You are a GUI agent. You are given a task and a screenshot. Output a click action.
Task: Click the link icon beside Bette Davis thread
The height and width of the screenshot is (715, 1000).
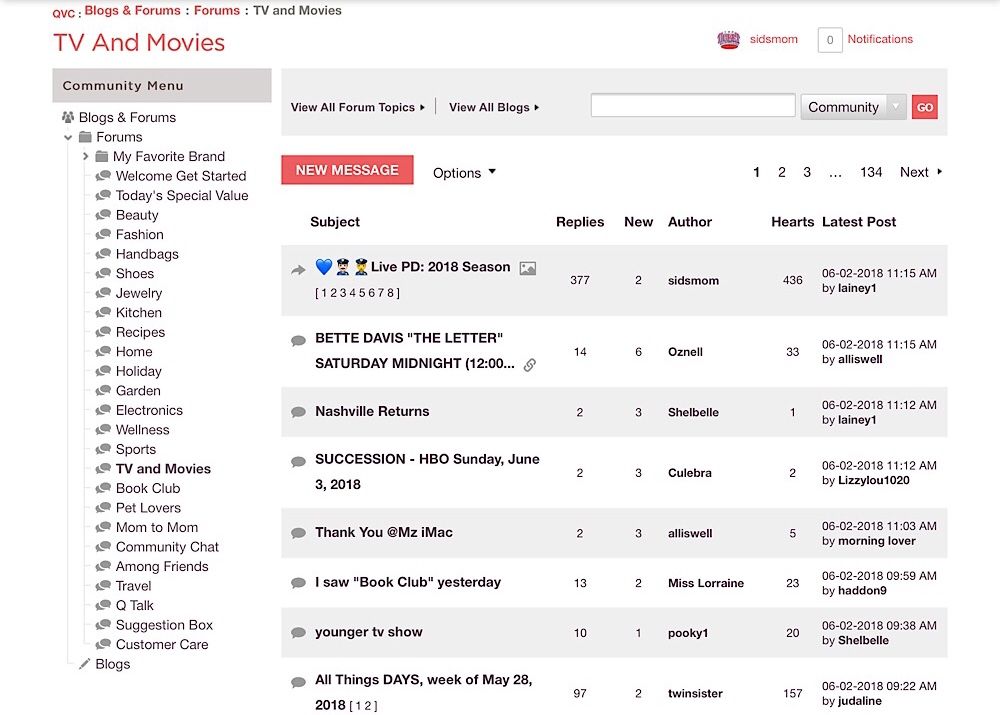[x=530, y=365]
